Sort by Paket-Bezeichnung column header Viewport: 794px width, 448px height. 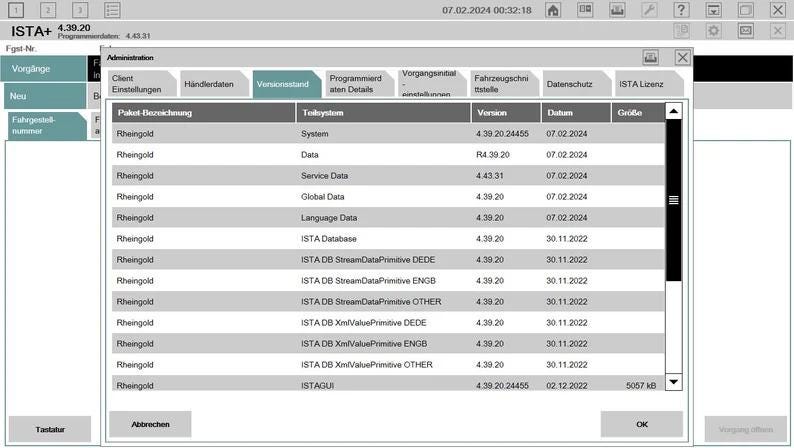click(x=204, y=113)
